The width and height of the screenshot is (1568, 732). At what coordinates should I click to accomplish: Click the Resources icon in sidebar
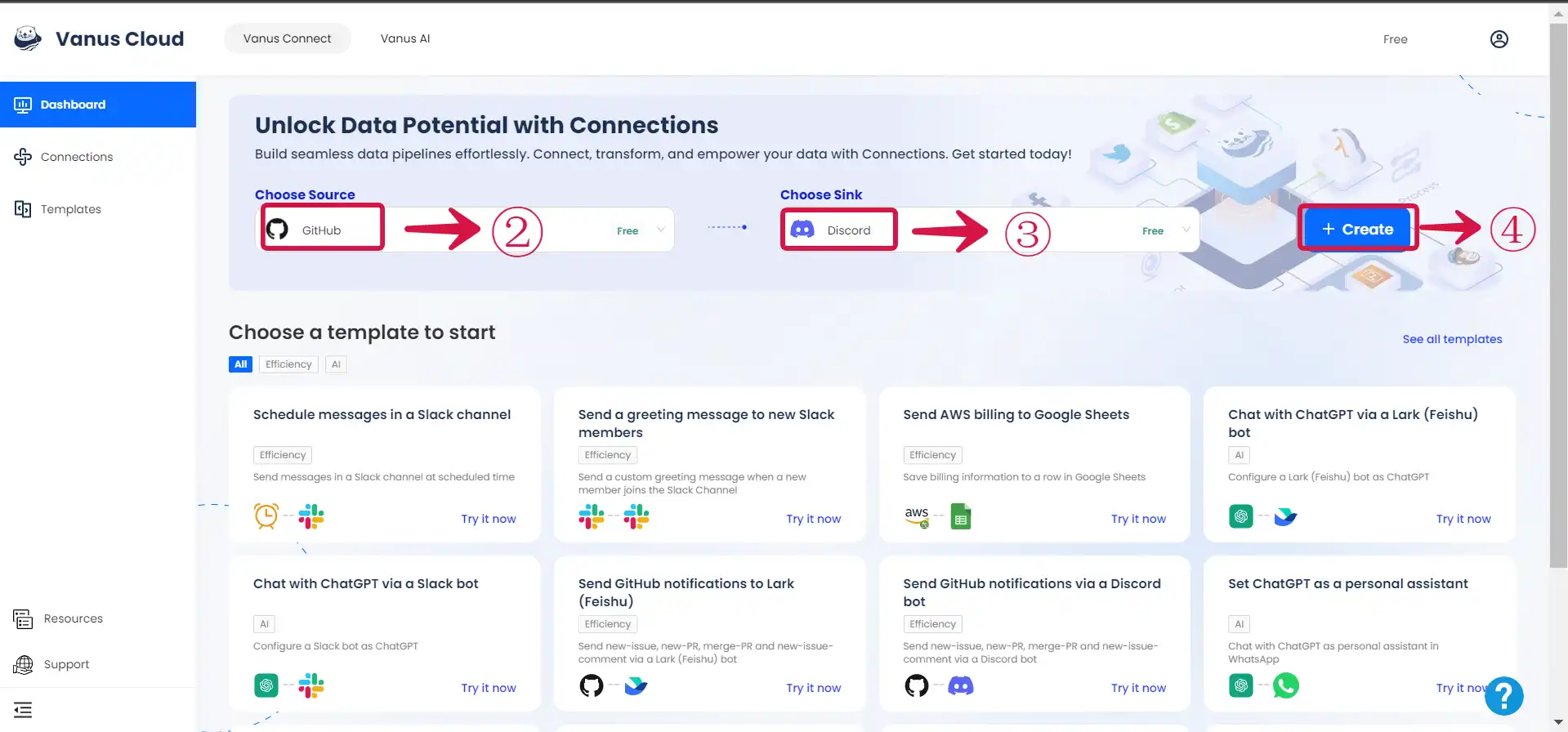pos(23,618)
